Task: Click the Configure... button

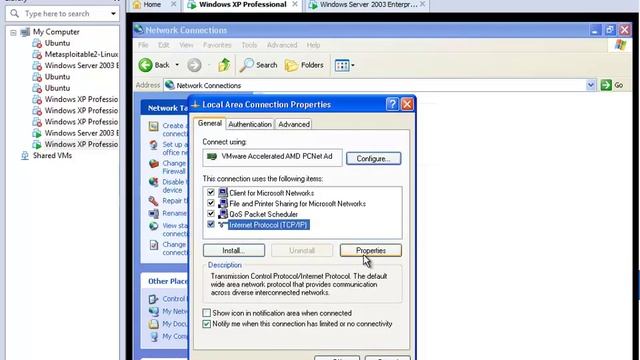Action: [373, 158]
